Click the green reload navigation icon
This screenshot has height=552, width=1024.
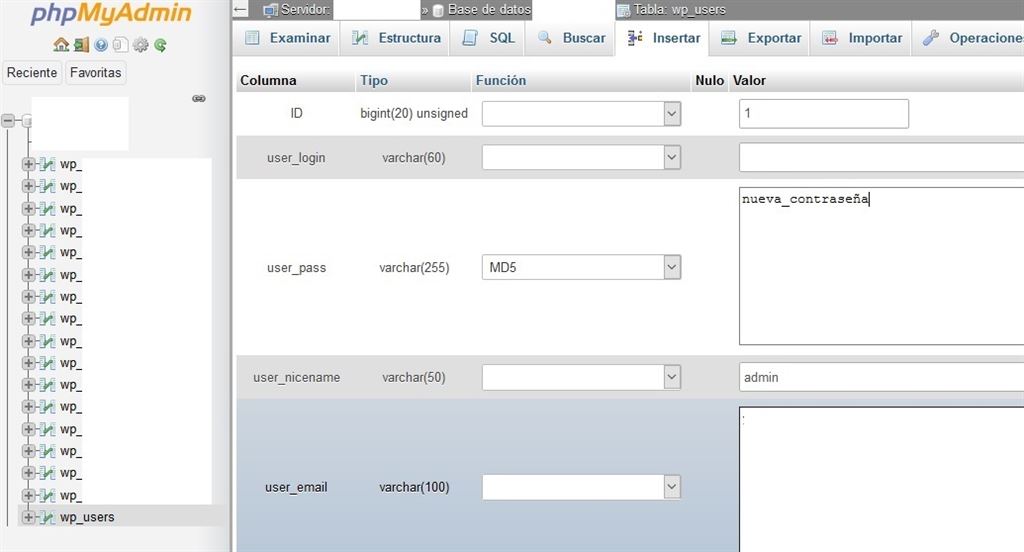[x=160, y=45]
